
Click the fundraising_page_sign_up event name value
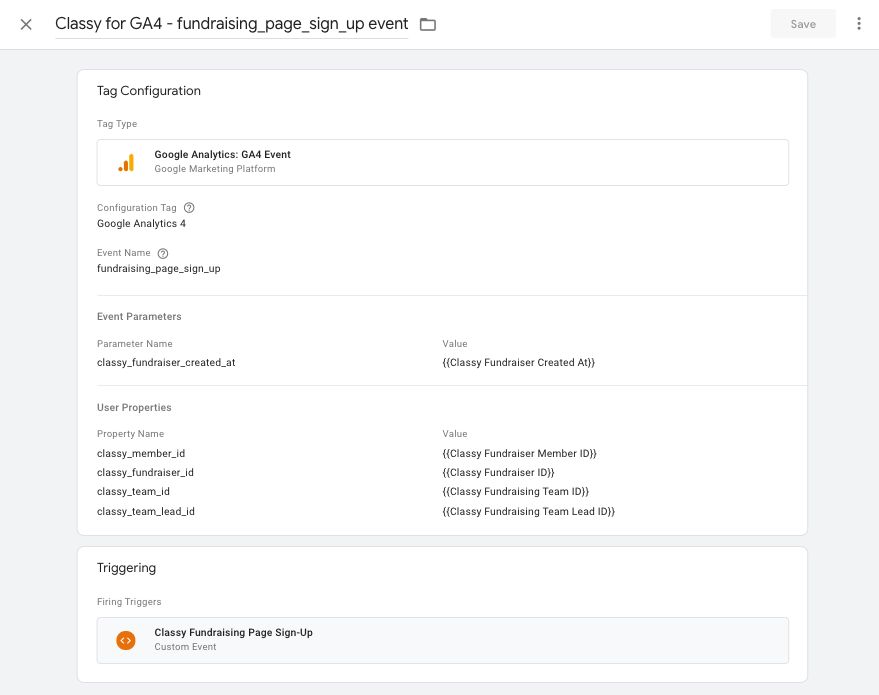pyautogui.click(x=159, y=268)
